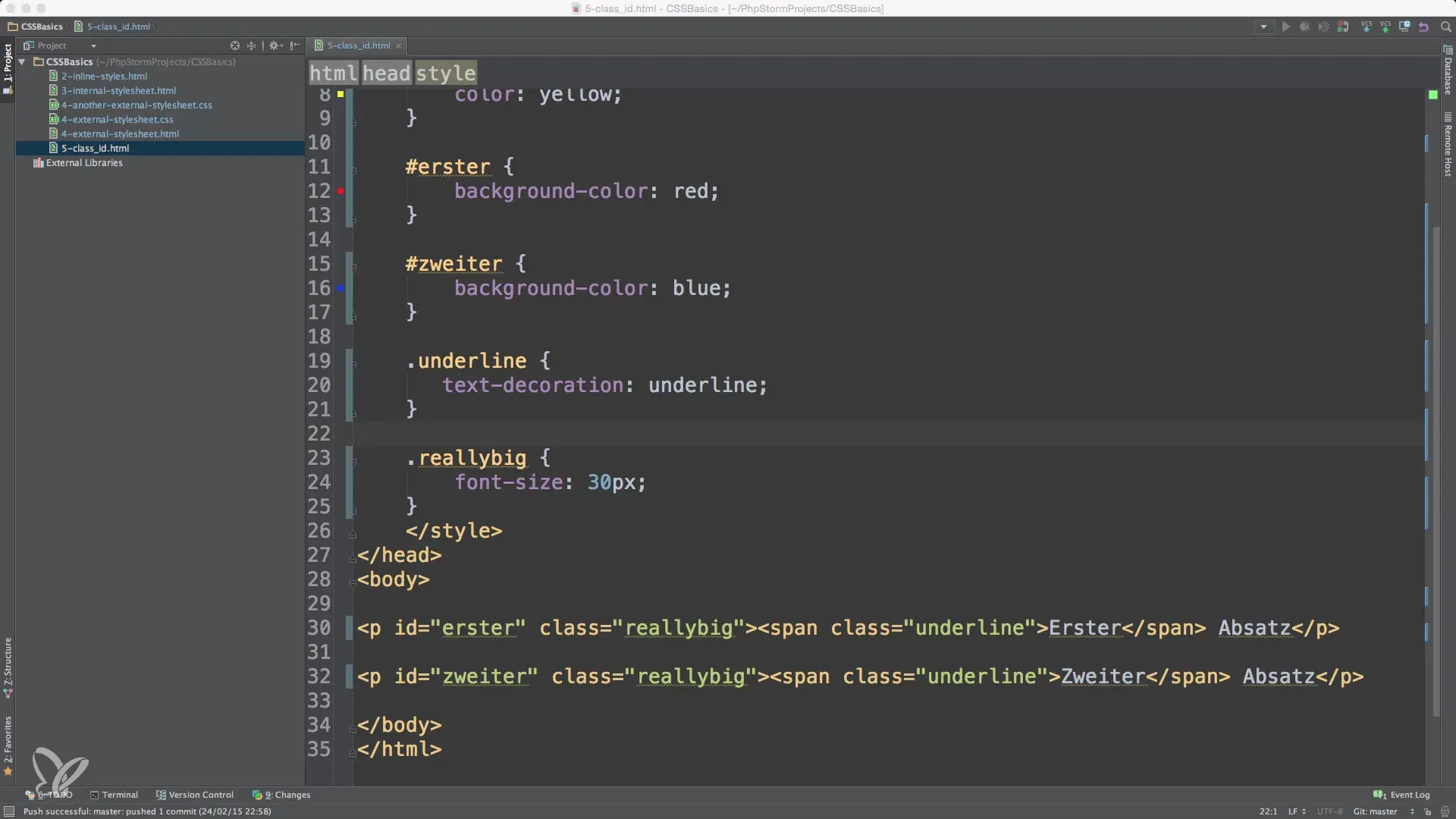1456x819 pixels.
Task: Click Scroll from Source target icon
Action: click(235, 45)
